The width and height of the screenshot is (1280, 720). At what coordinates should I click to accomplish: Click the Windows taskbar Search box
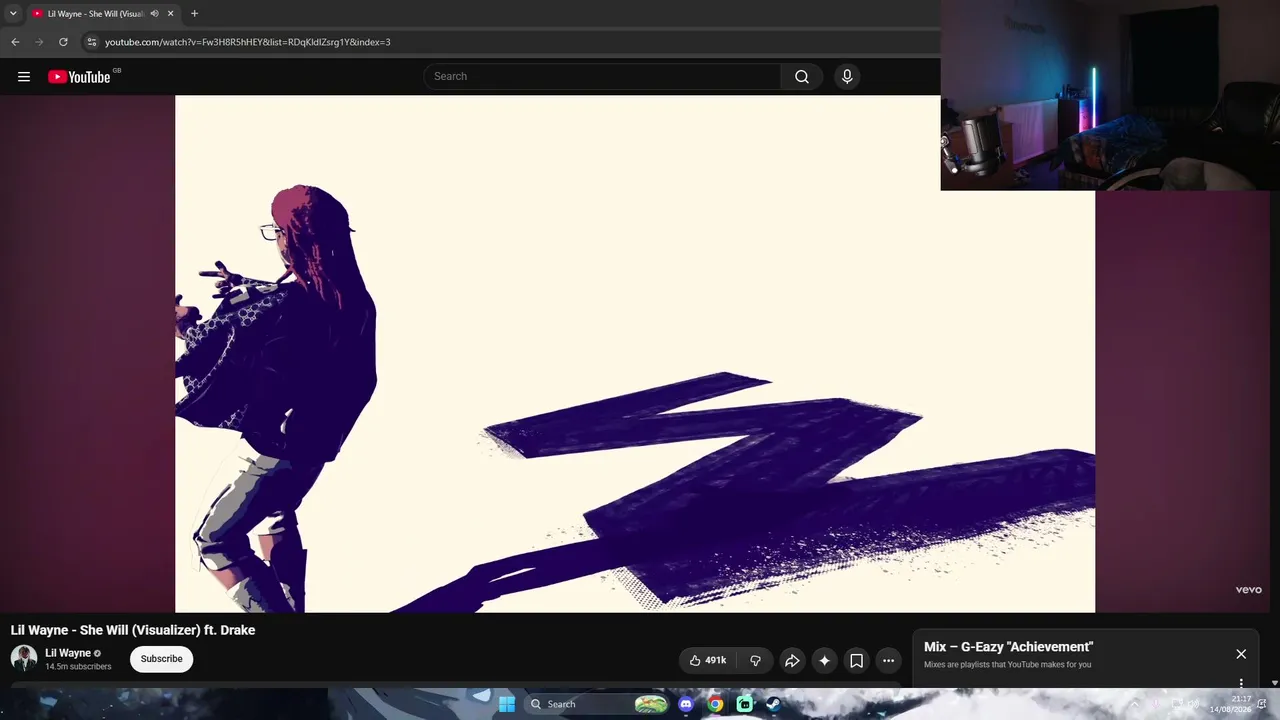click(597, 704)
